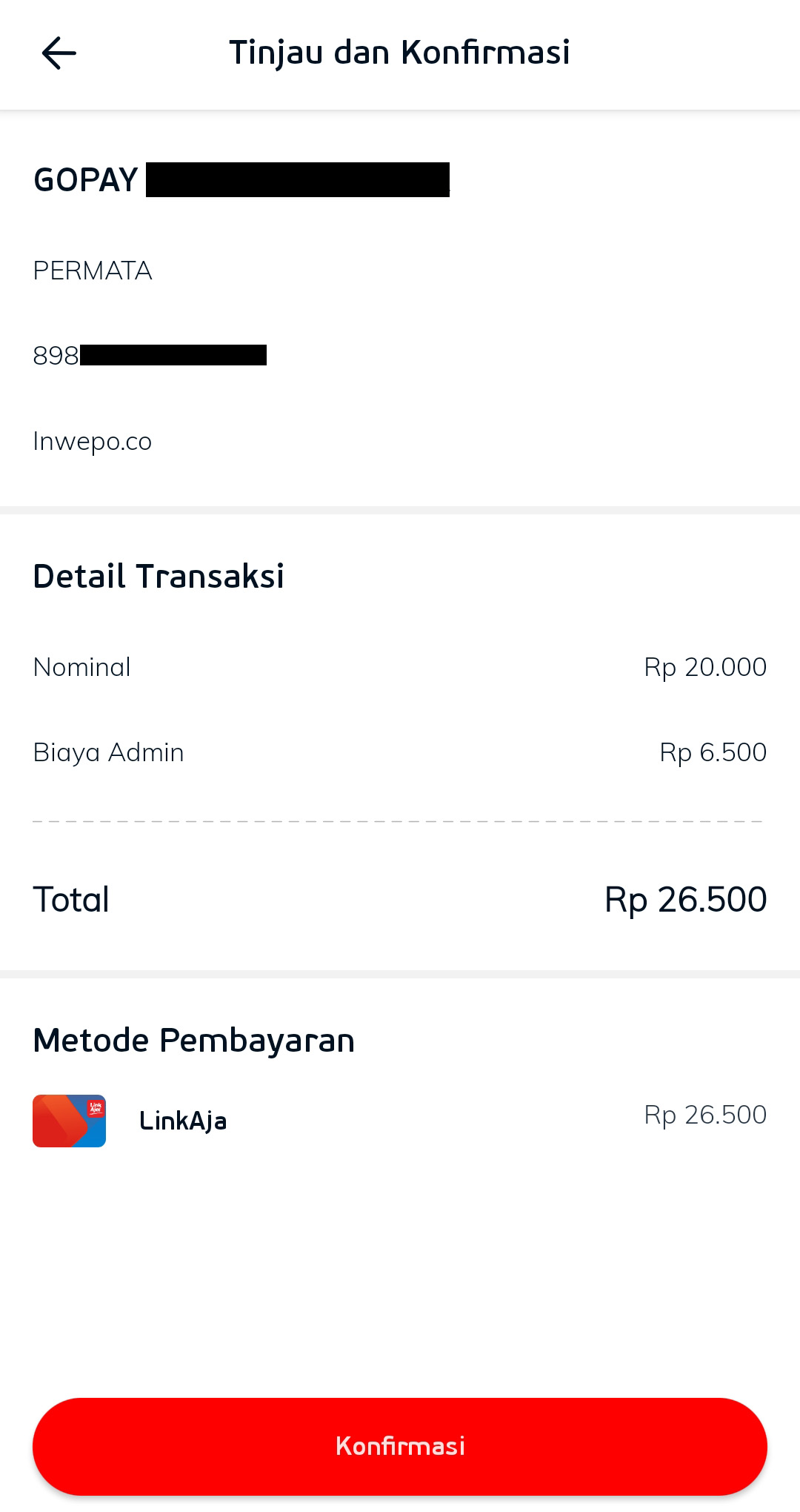Tap the LinkAja Rp 26.500 payment amount
The width and height of the screenshot is (800, 1512).
(705, 1115)
